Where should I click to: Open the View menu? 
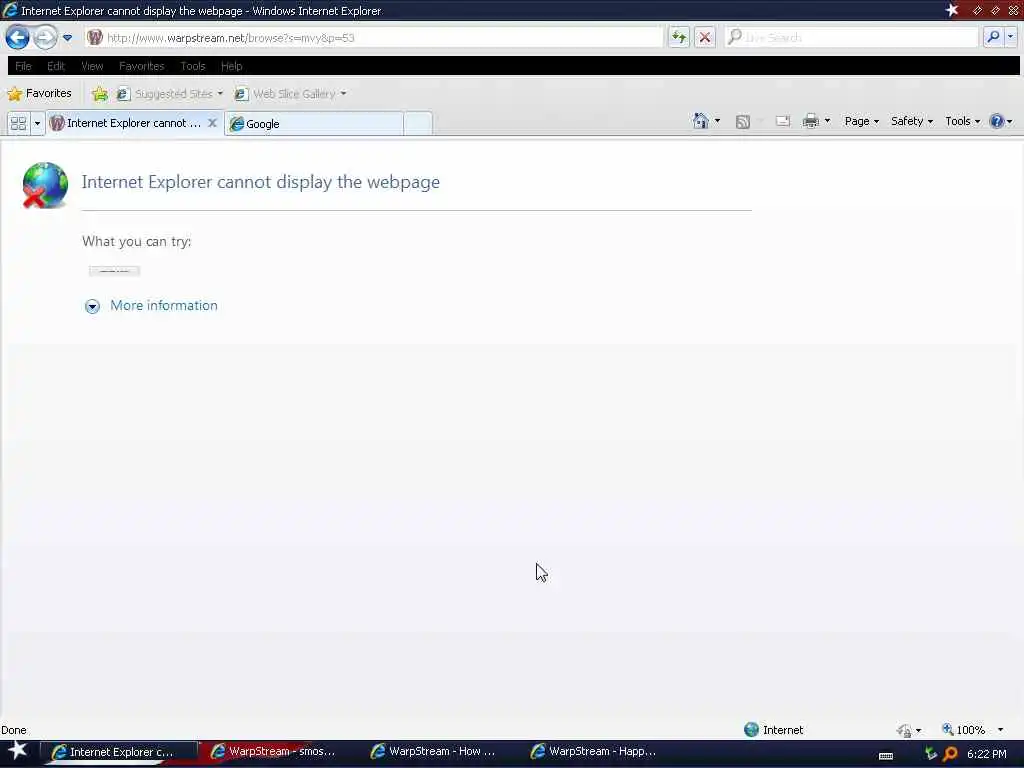(x=92, y=66)
